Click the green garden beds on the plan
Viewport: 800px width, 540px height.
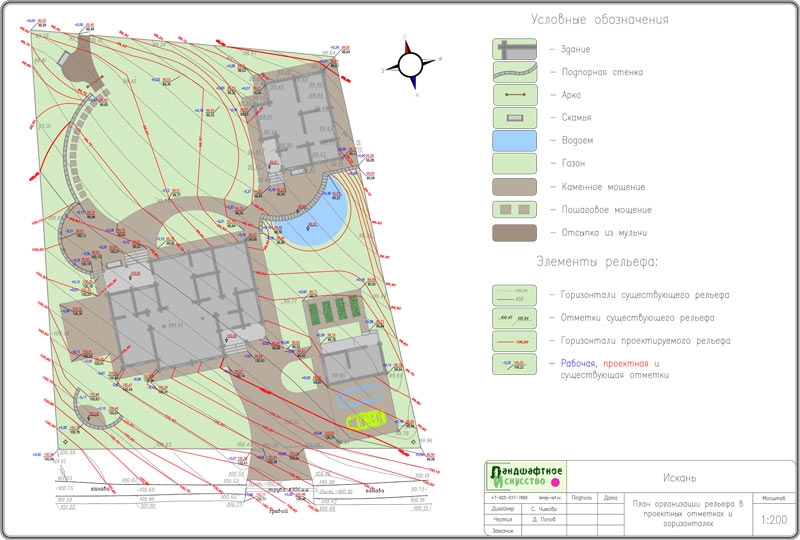point(335,309)
